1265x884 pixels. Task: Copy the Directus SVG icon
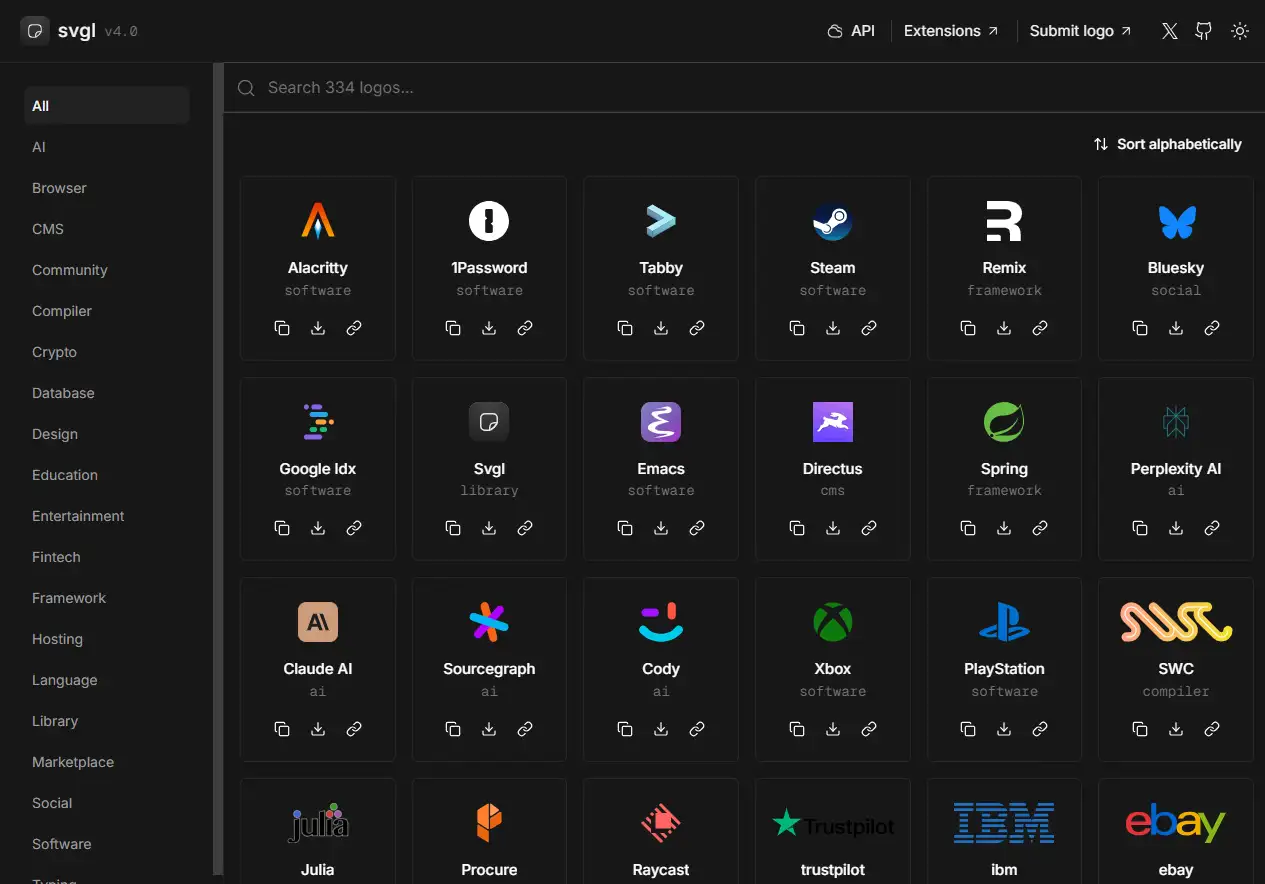tap(797, 528)
